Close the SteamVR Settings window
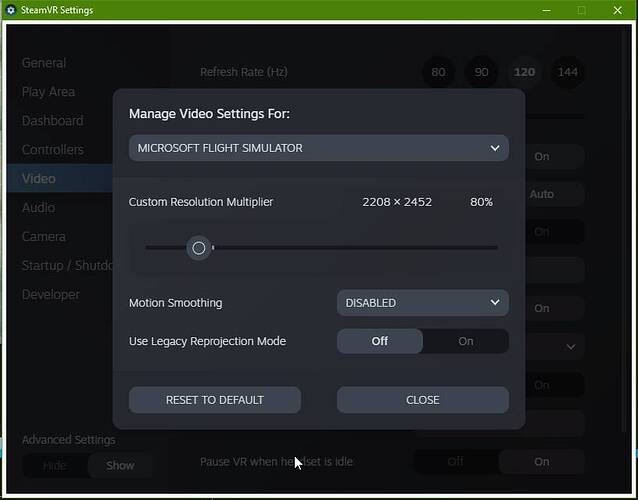This screenshot has width=638, height=500. click(618, 10)
